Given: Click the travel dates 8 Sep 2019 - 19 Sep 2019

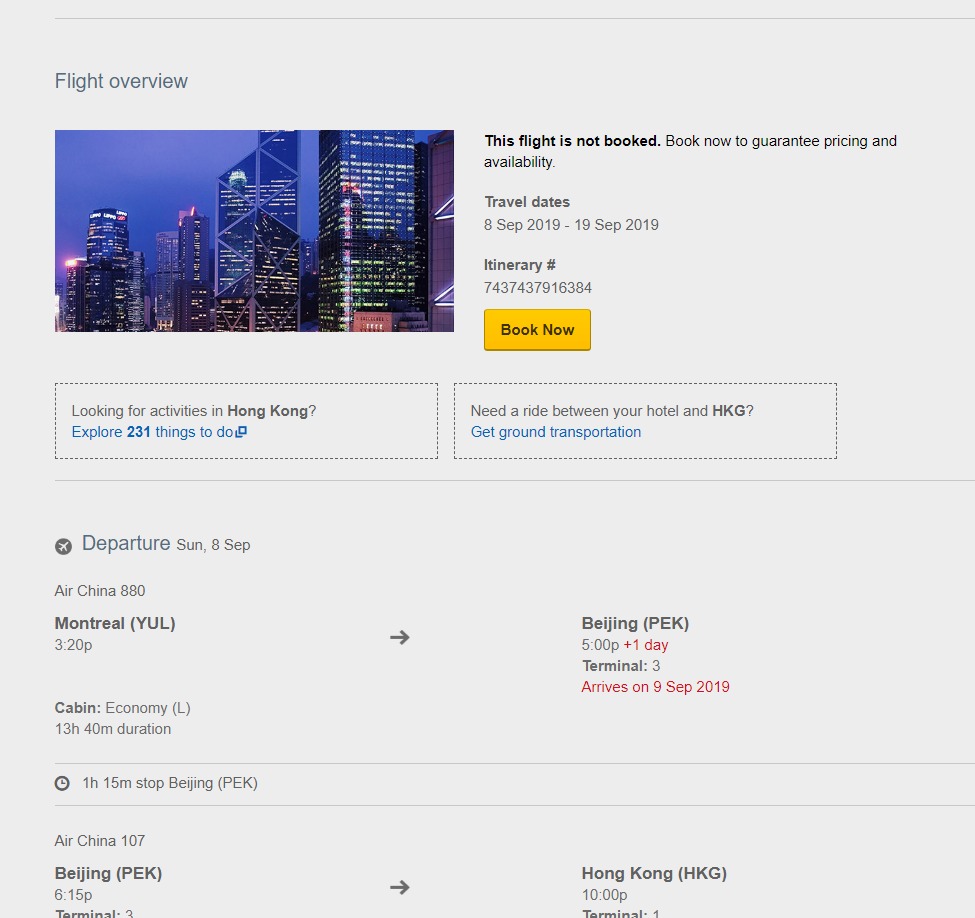Looking at the screenshot, I should 571,225.
